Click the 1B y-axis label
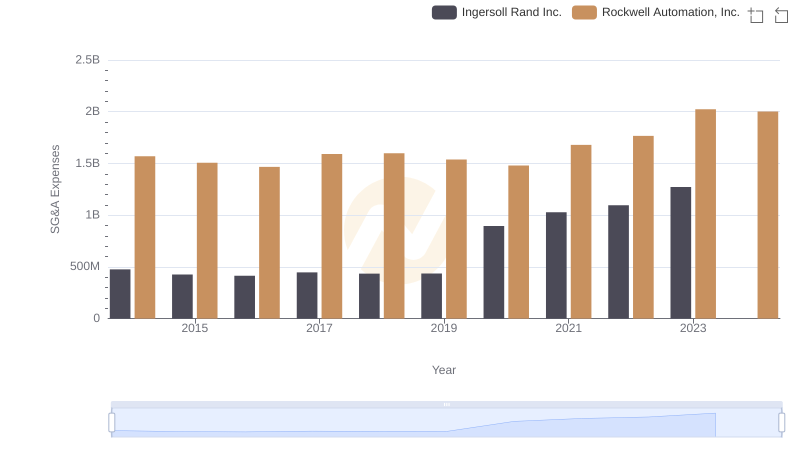Image resolution: width=800 pixels, height=461 pixels. 92,215
